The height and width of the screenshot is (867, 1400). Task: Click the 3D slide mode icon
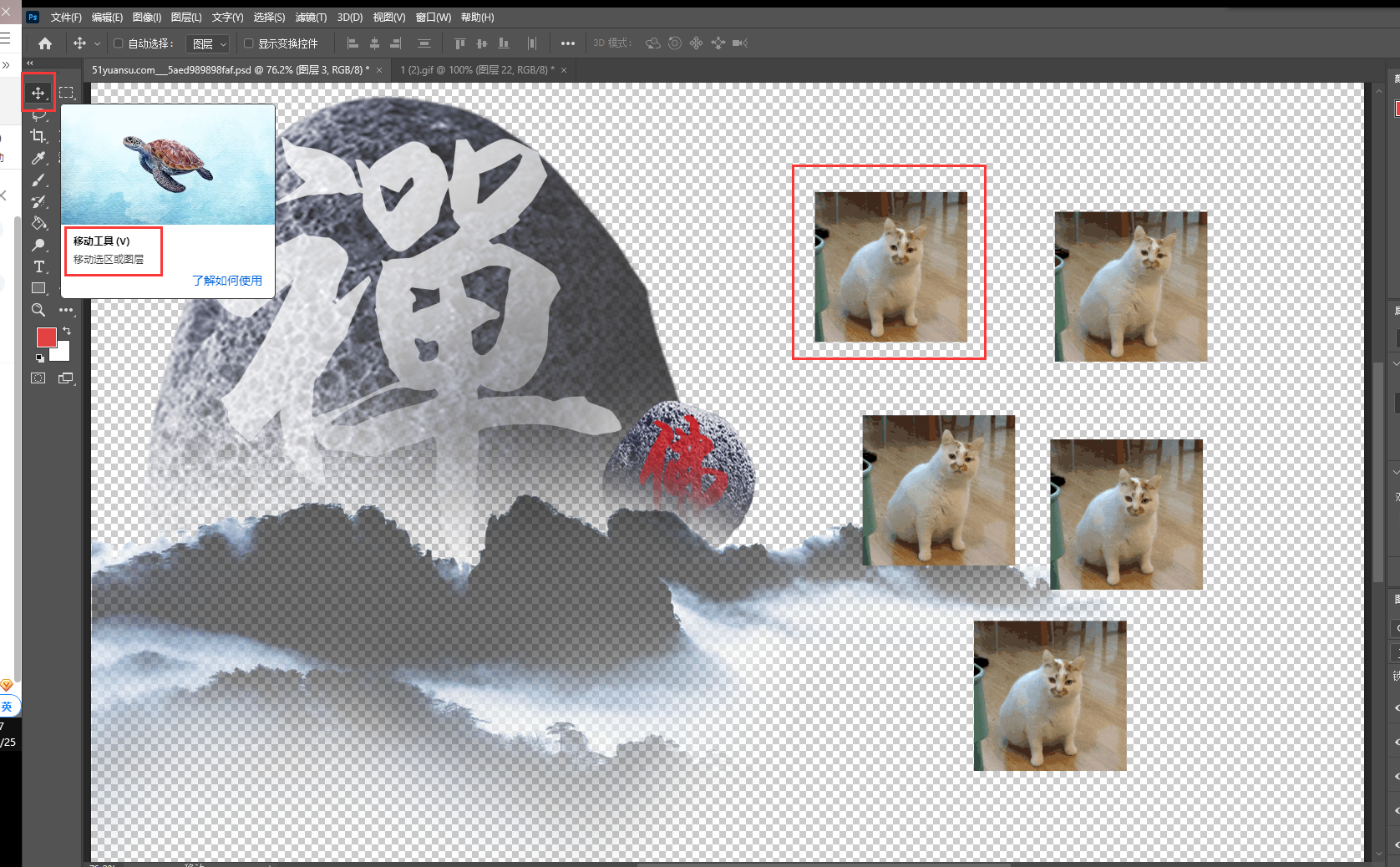tap(718, 43)
